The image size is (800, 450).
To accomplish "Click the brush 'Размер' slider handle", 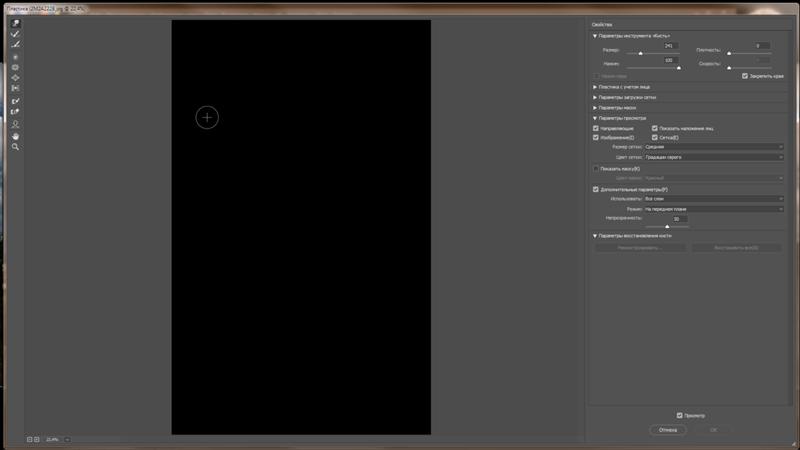I will point(641,54).
